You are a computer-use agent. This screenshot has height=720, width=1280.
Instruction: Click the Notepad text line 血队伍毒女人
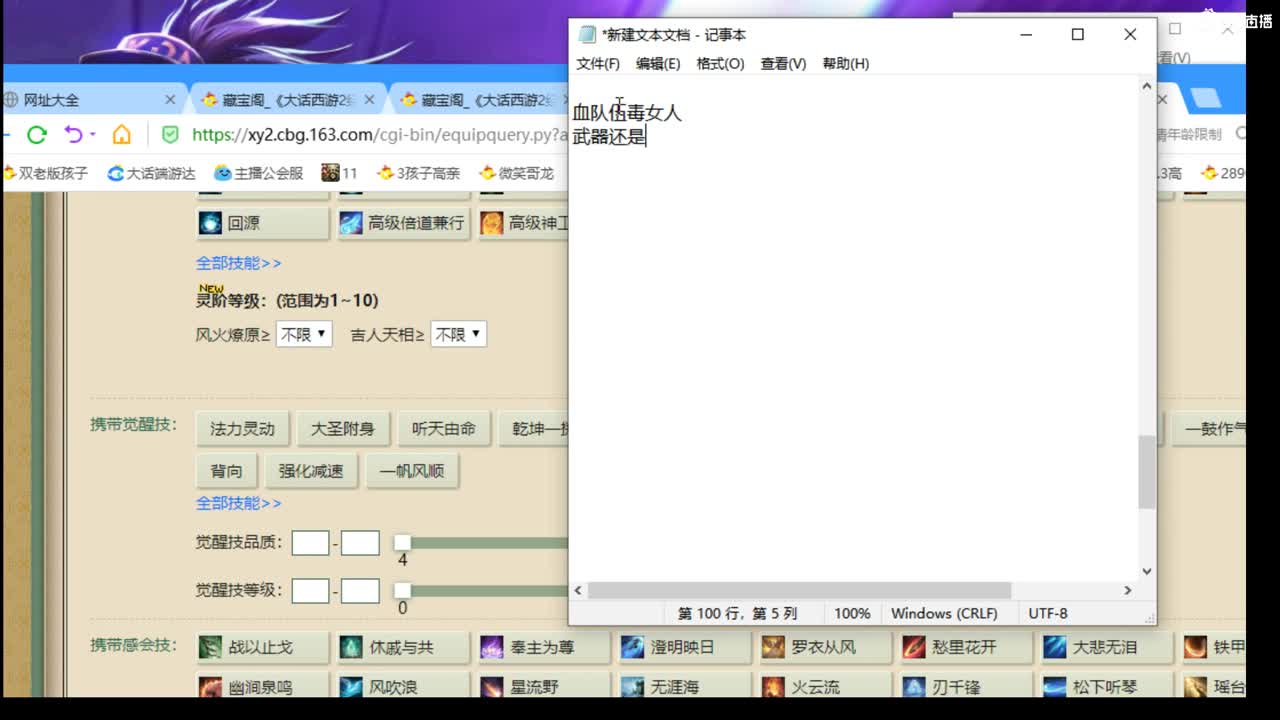627,113
